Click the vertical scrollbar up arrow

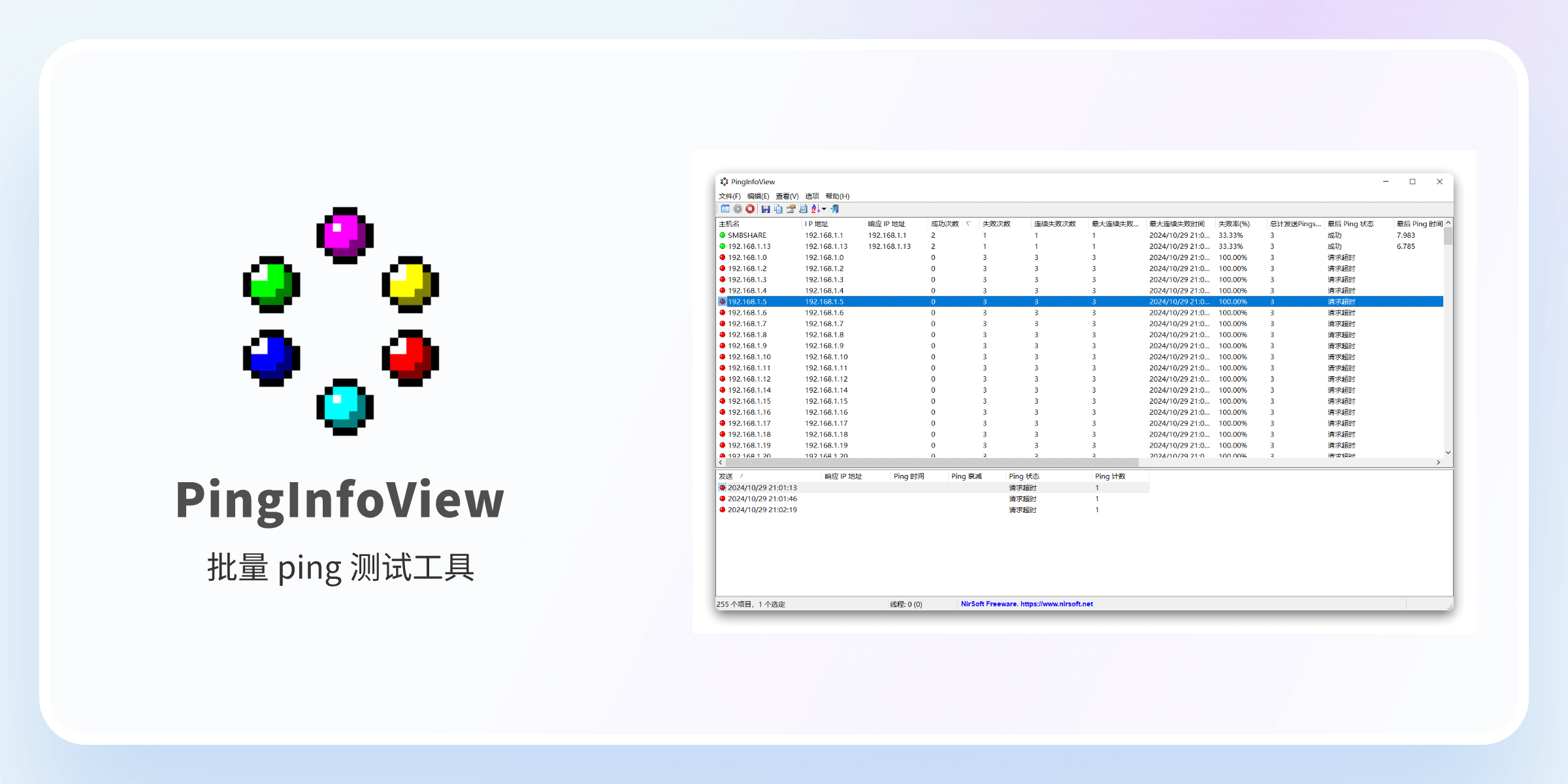[1448, 223]
